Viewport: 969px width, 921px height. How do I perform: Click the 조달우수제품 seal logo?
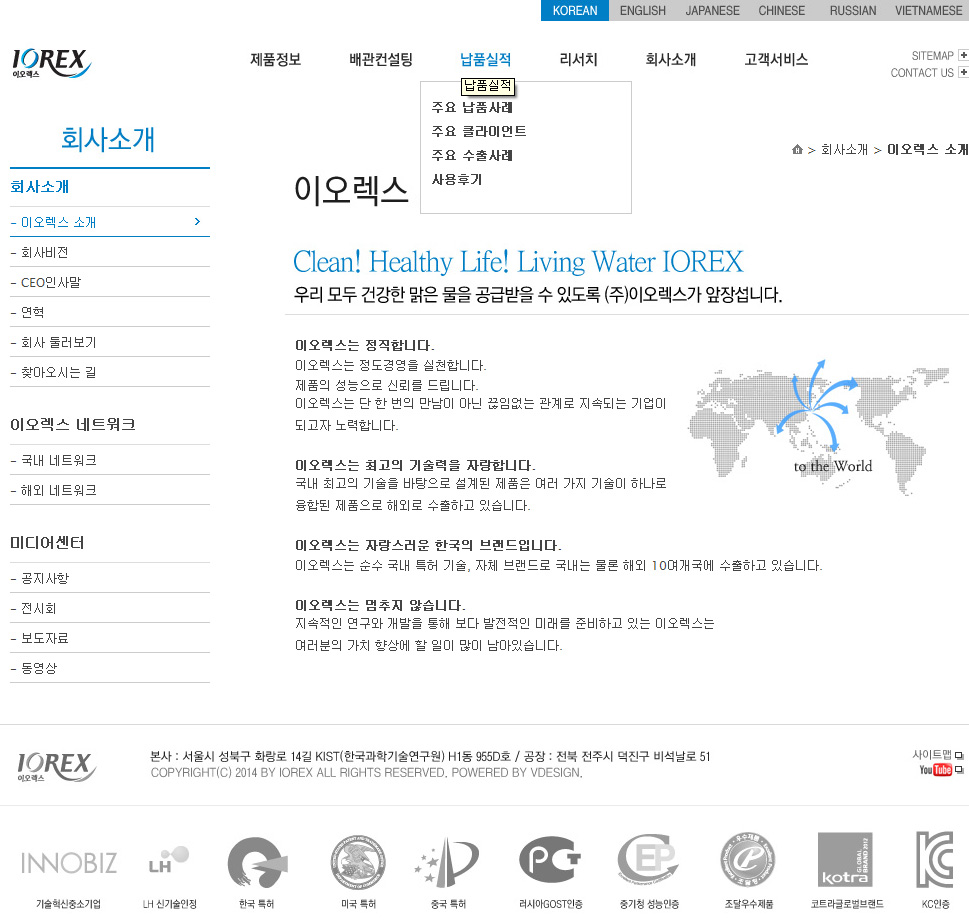click(x=748, y=860)
